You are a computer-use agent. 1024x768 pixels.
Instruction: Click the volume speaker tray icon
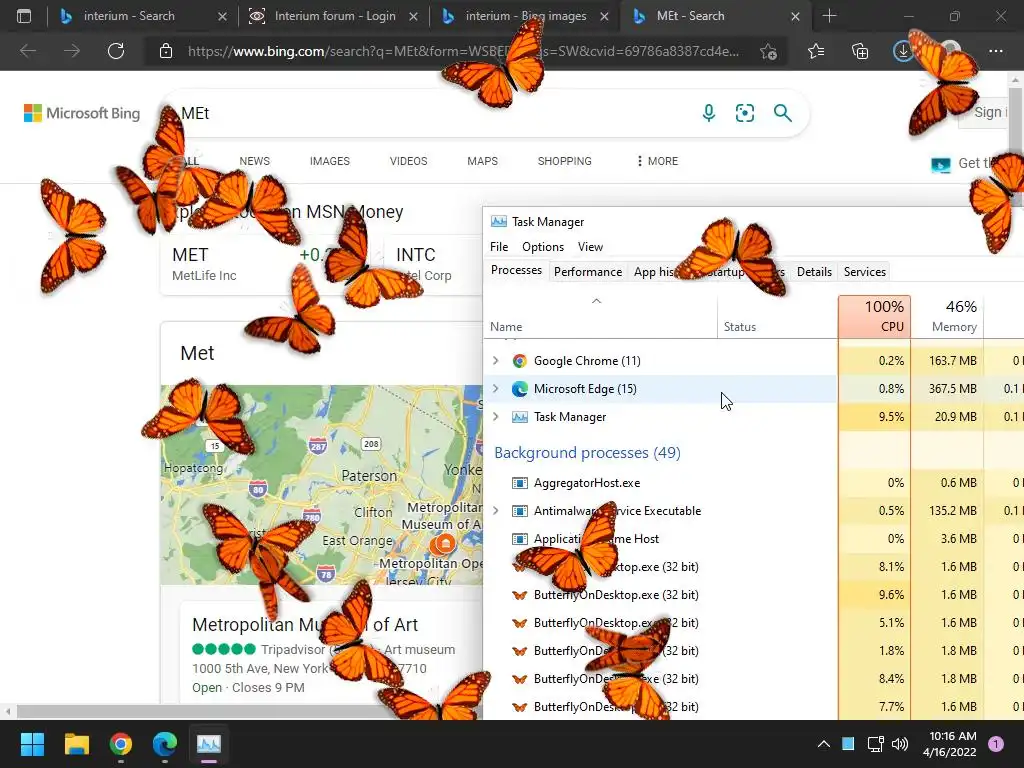pyautogui.click(x=900, y=744)
